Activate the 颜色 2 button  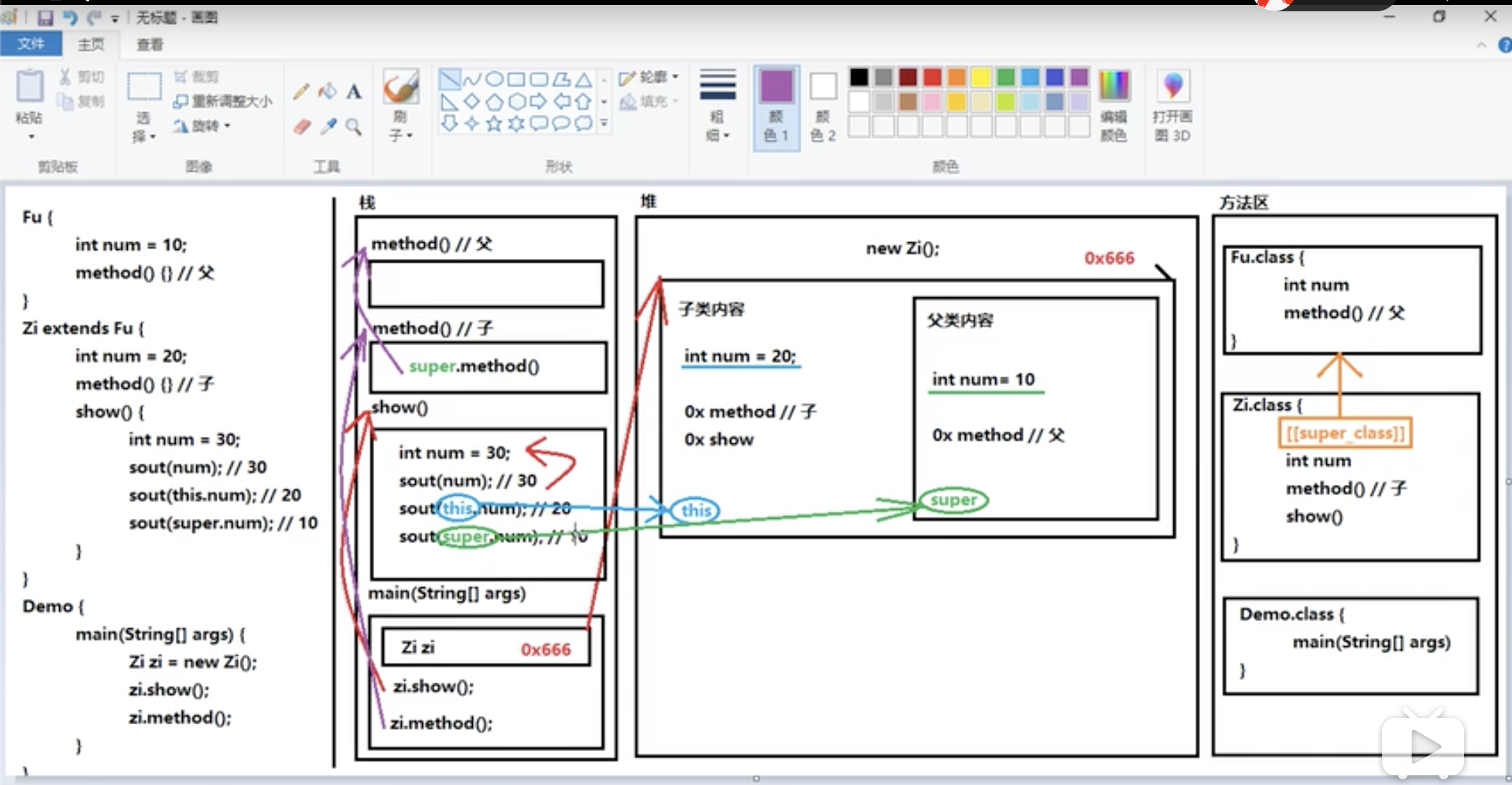click(x=823, y=107)
